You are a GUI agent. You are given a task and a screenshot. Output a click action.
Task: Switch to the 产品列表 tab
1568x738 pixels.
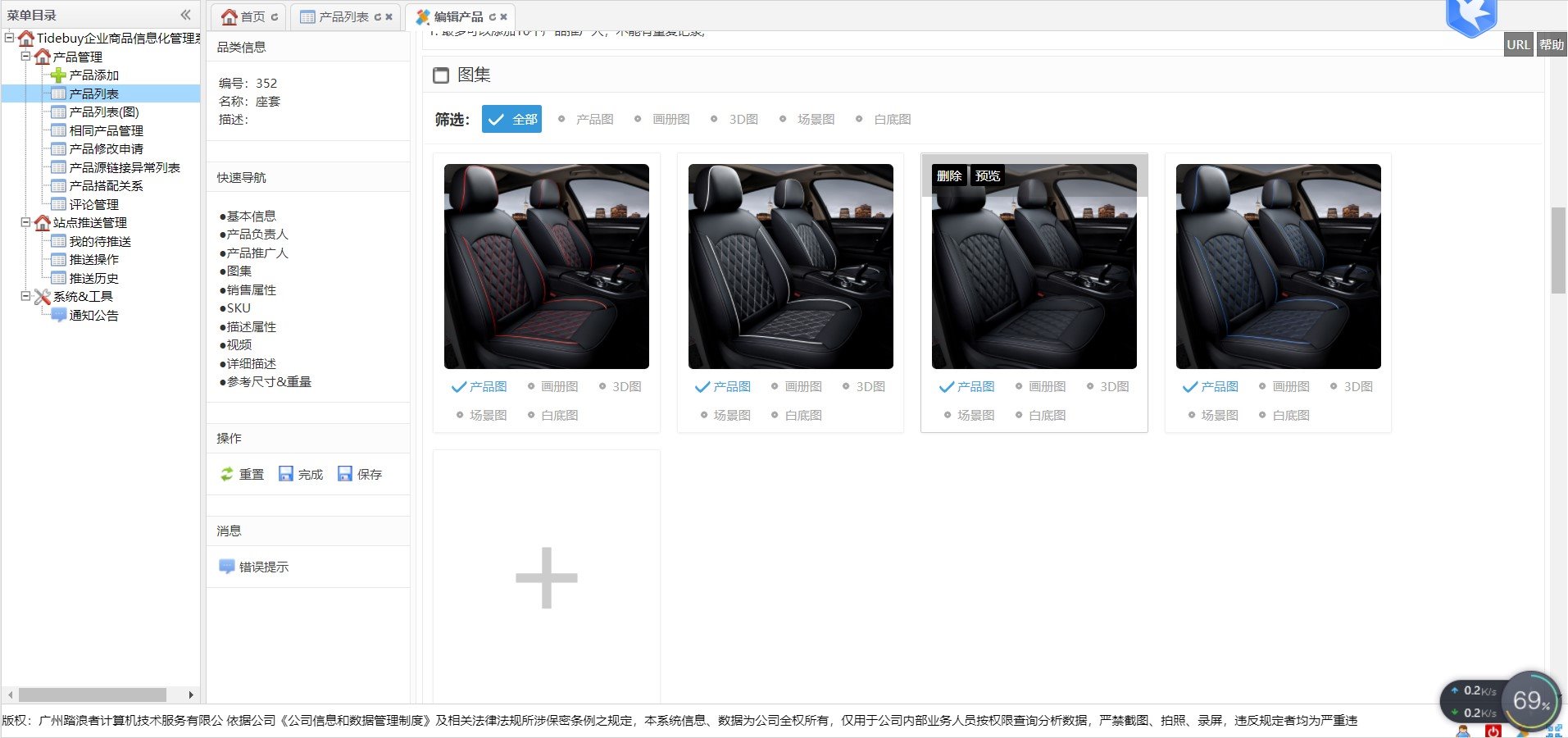pyautogui.click(x=343, y=17)
